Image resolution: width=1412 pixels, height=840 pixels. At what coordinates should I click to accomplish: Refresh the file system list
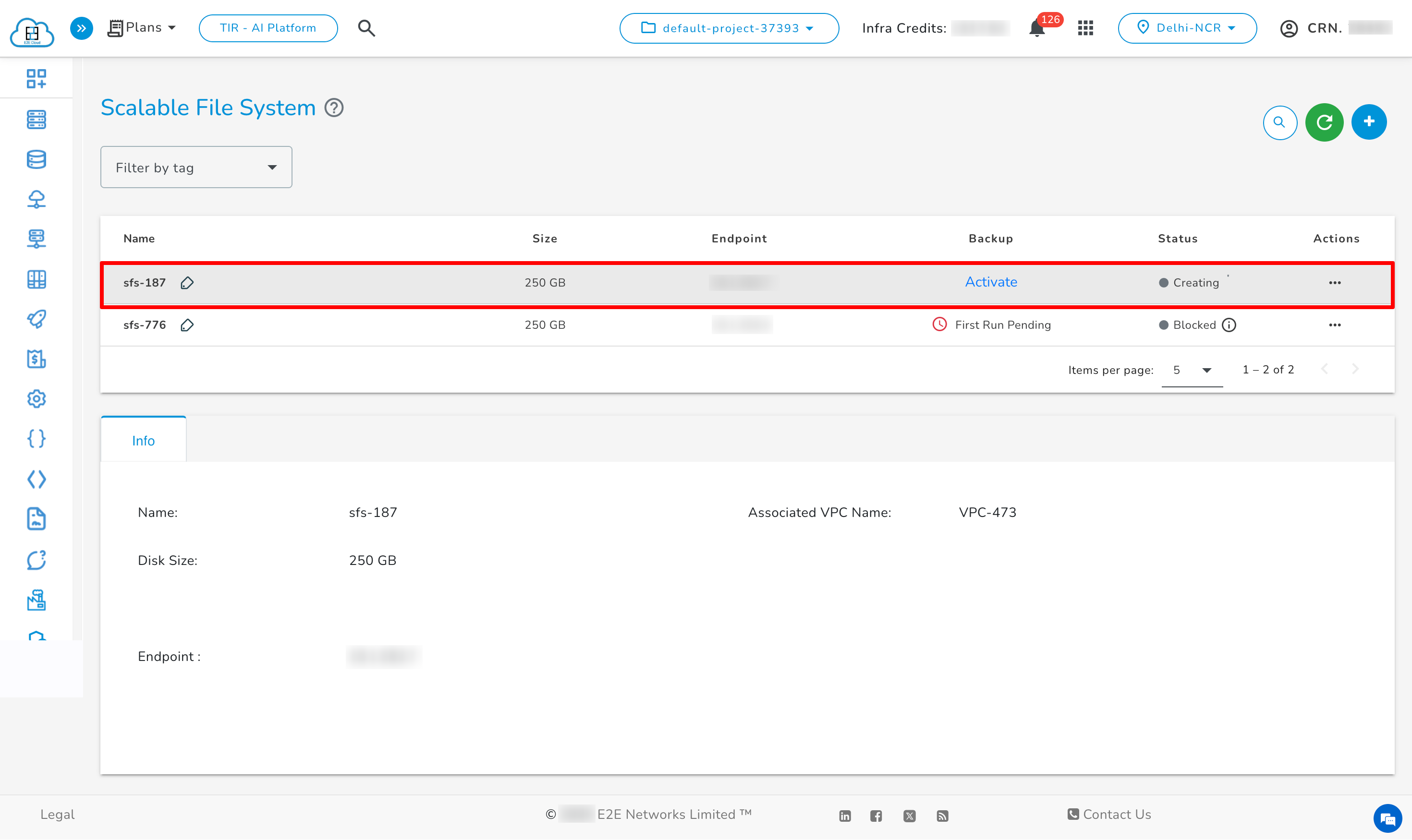(1324, 122)
